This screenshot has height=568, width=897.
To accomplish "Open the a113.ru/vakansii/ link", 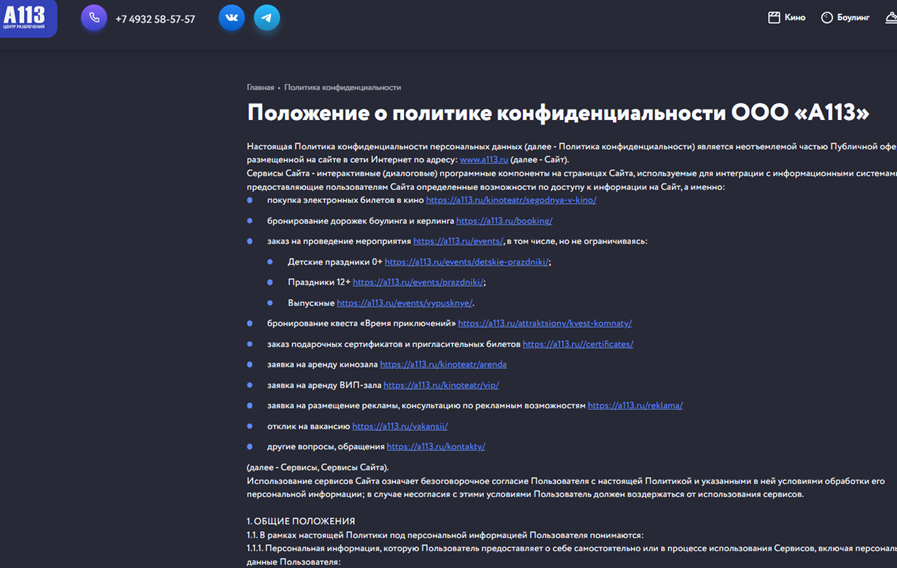I will pos(400,427).
